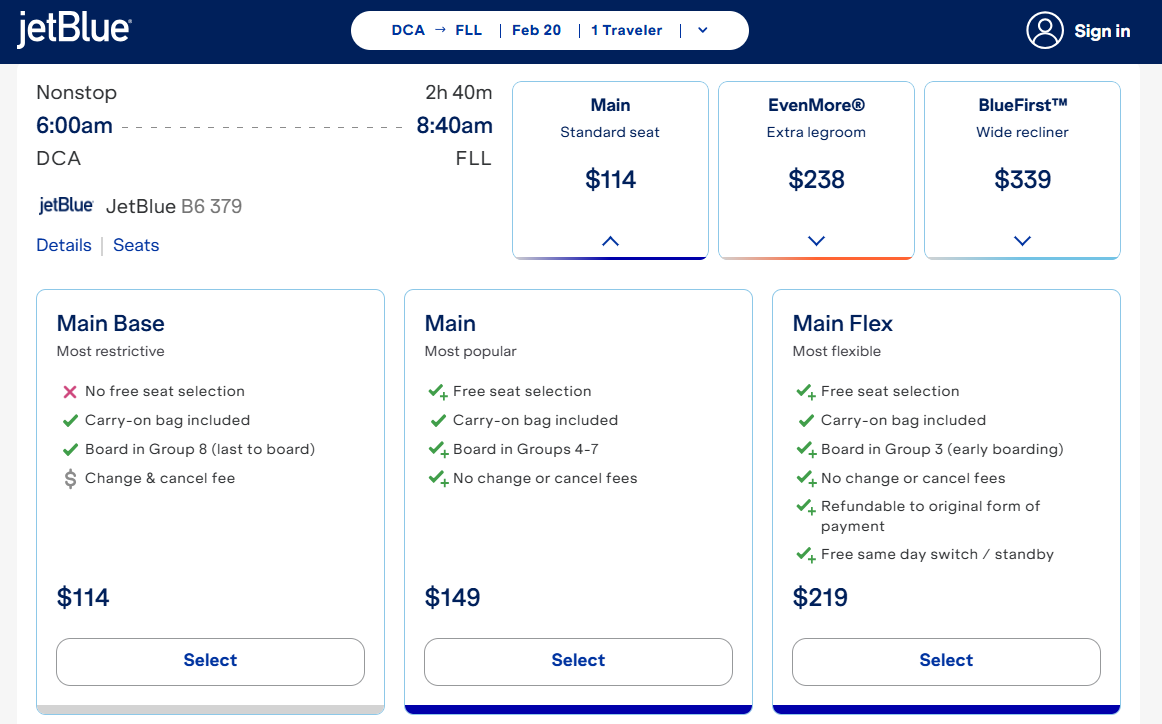Expand the chevron under BlueFirst $339
Image resolution: width=1162 pixels, height=724 pixels.
[1023, 241]
